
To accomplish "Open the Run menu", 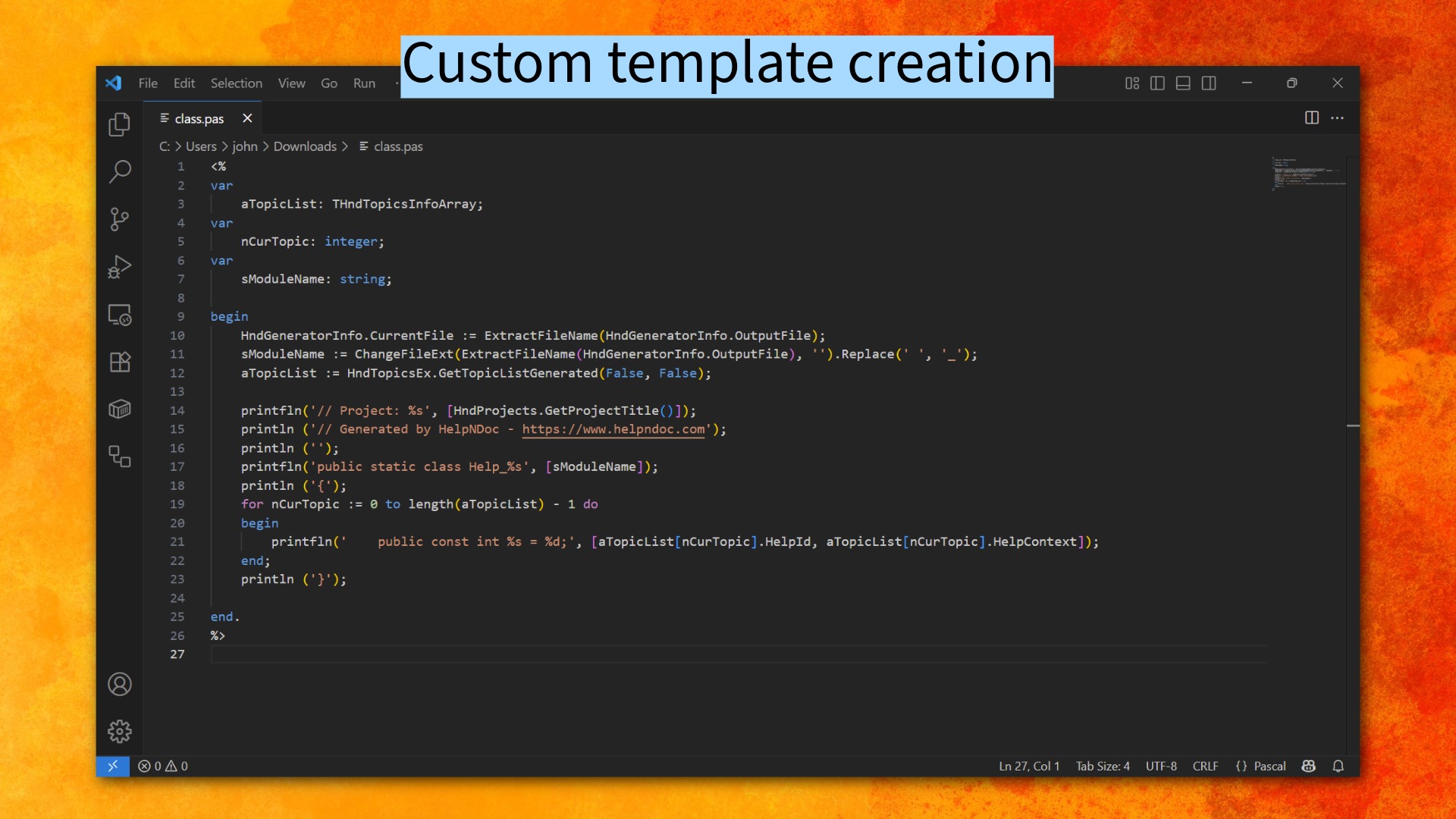I will 364,83.
